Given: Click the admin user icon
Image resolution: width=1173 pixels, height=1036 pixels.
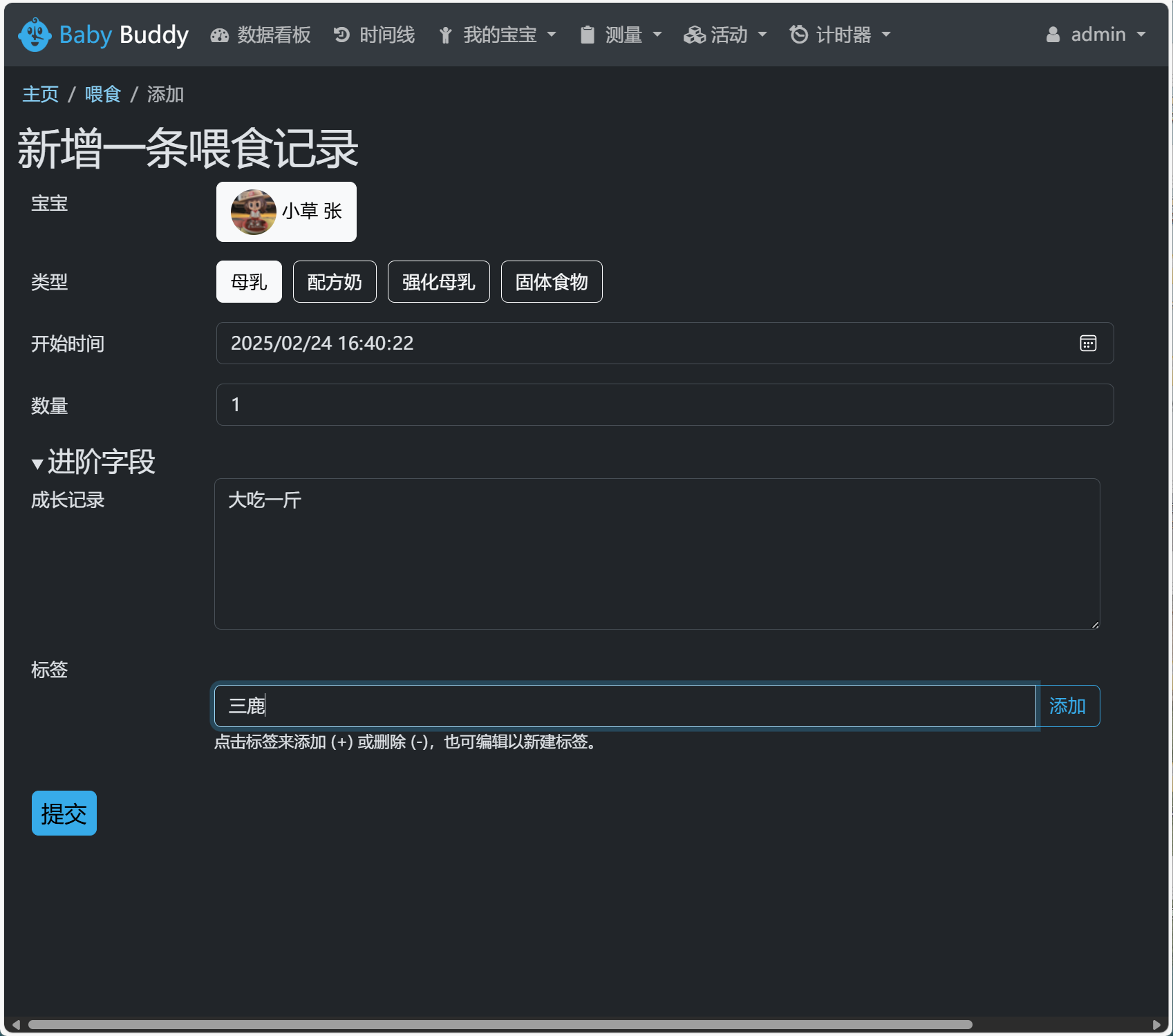Looking at the screenshot, I should click(1052, 34).
